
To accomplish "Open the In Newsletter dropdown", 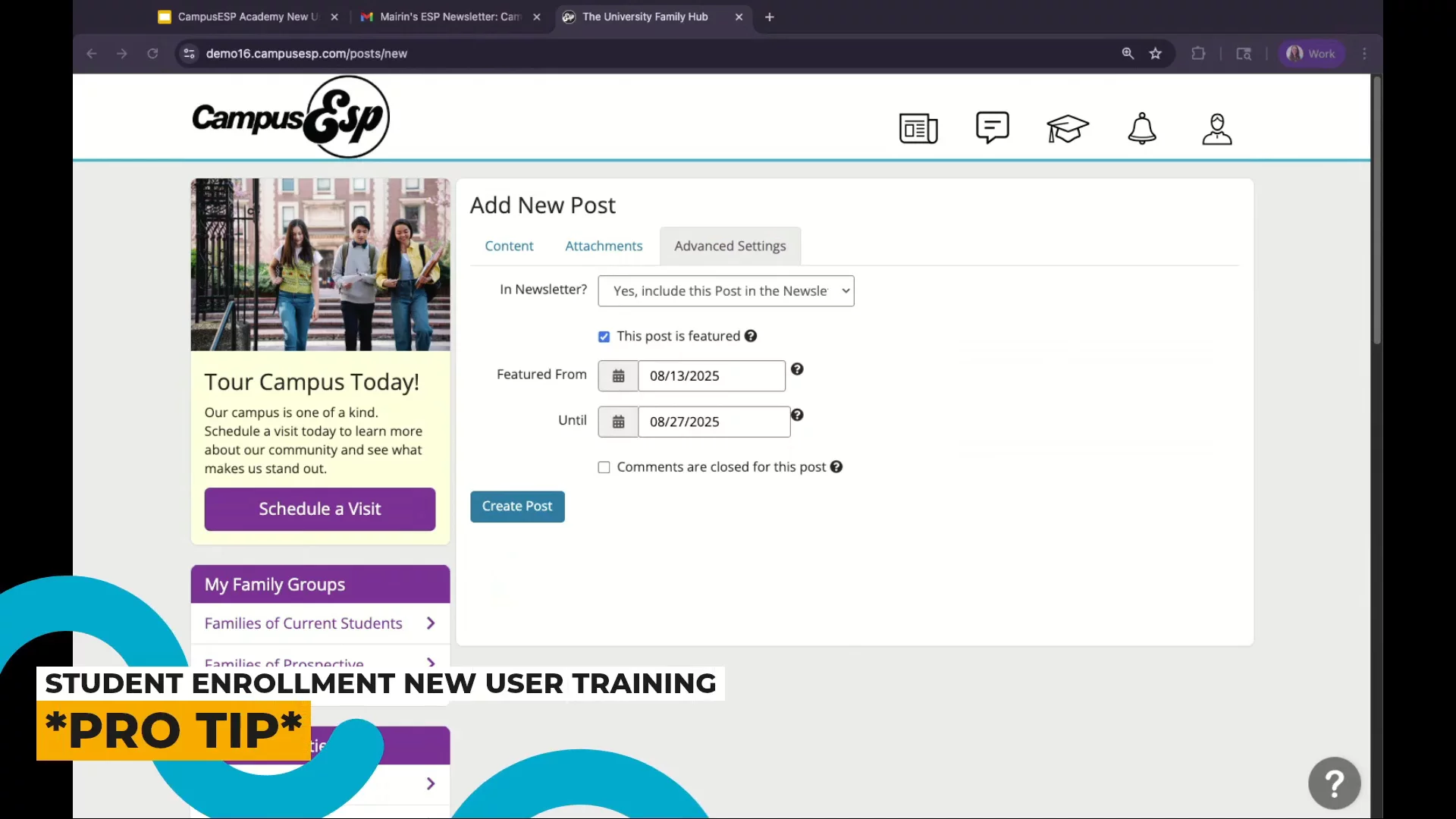I will tap(725, 291).
